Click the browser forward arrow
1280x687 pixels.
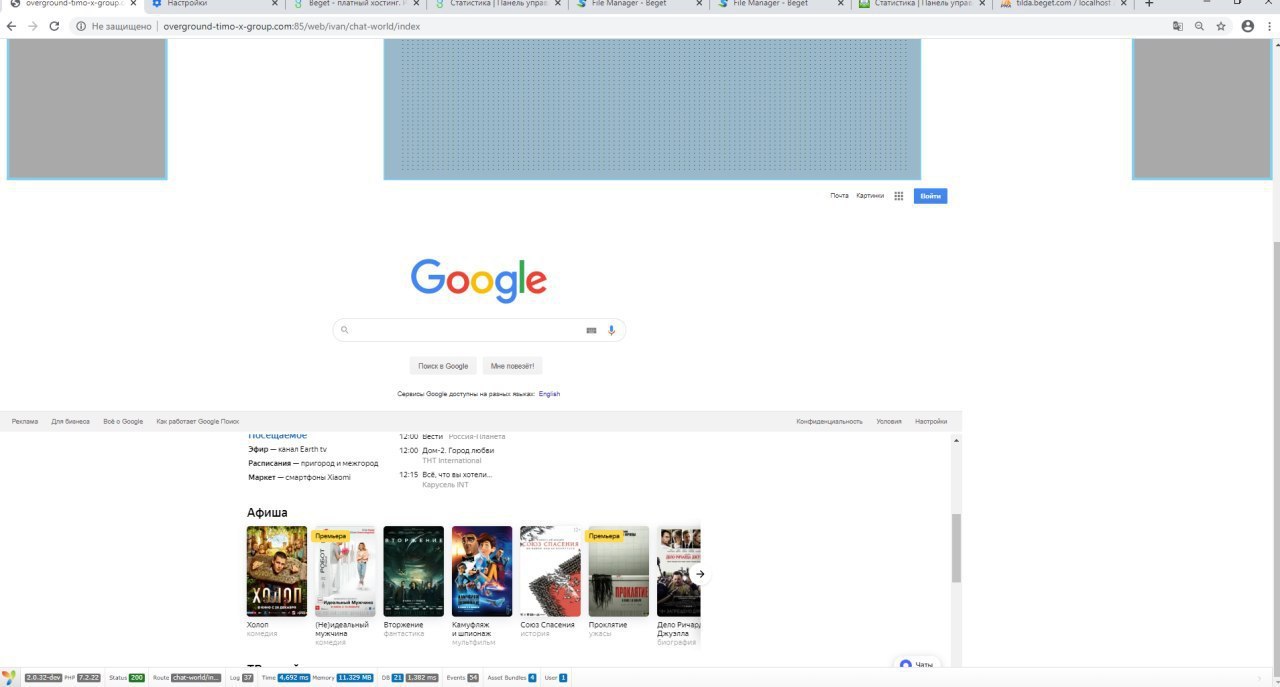click(x=33, y=26)
